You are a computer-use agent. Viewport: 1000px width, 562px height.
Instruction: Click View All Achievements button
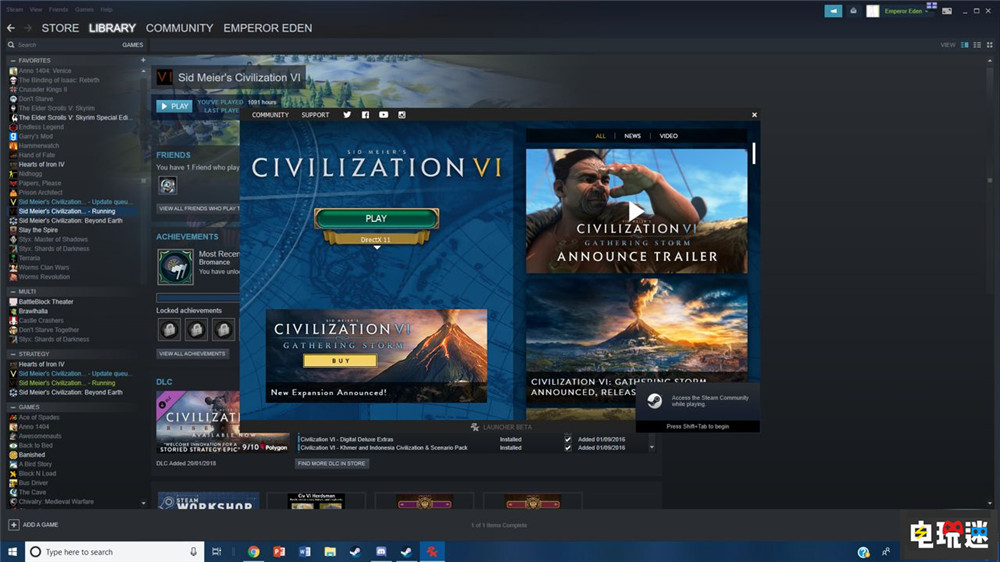tap(192, 353)
